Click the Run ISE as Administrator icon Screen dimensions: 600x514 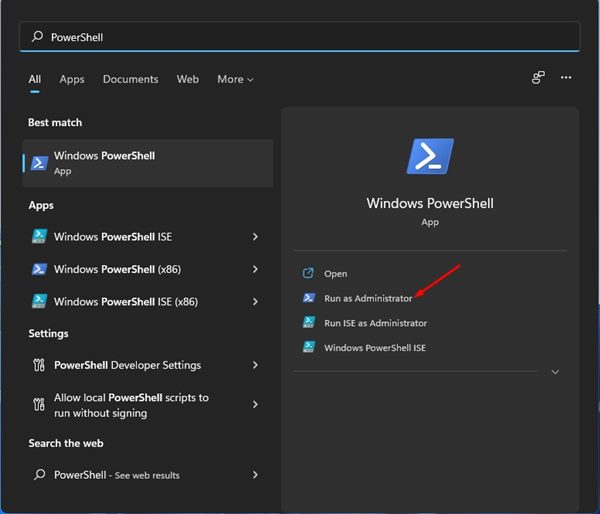click(309, 322)
